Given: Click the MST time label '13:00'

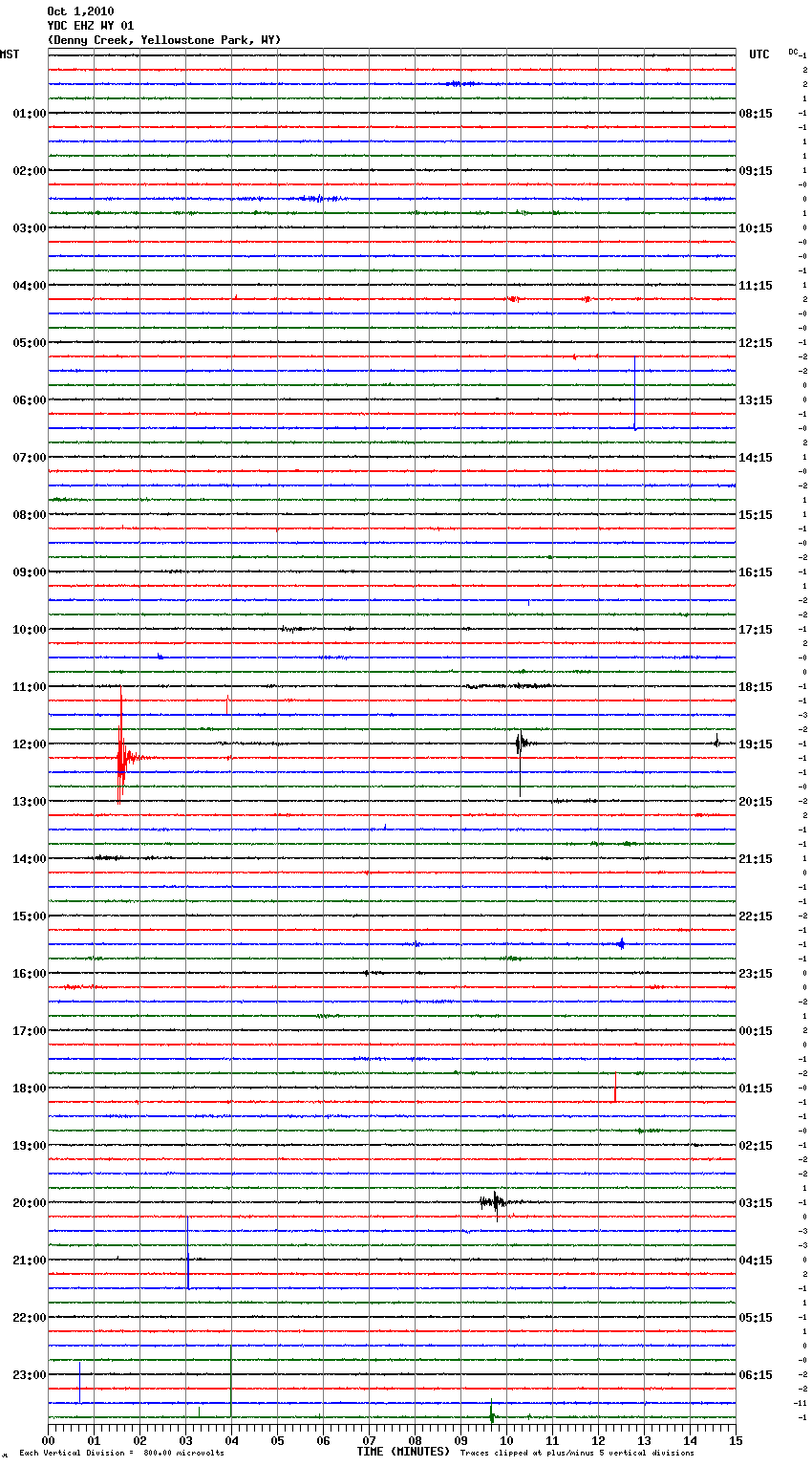Looking at the screenshot, I should 30,802.
